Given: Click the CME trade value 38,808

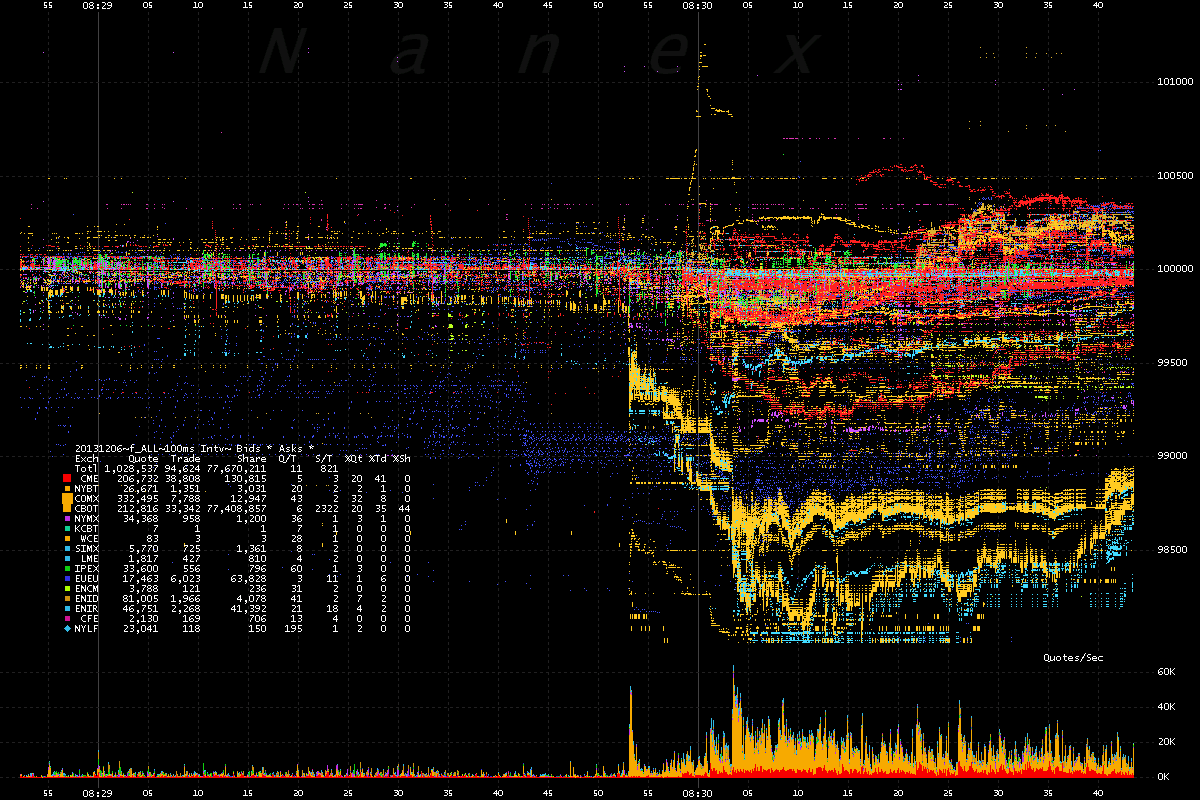Looking at the screenshot, I should pos(182,479).
